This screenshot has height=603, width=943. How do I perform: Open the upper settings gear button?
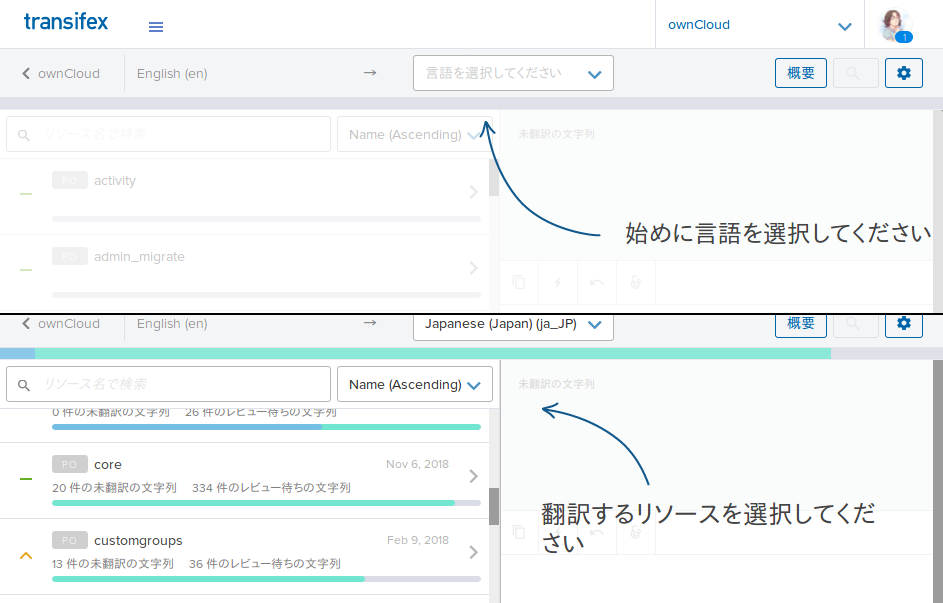click(x=903, y=73)
